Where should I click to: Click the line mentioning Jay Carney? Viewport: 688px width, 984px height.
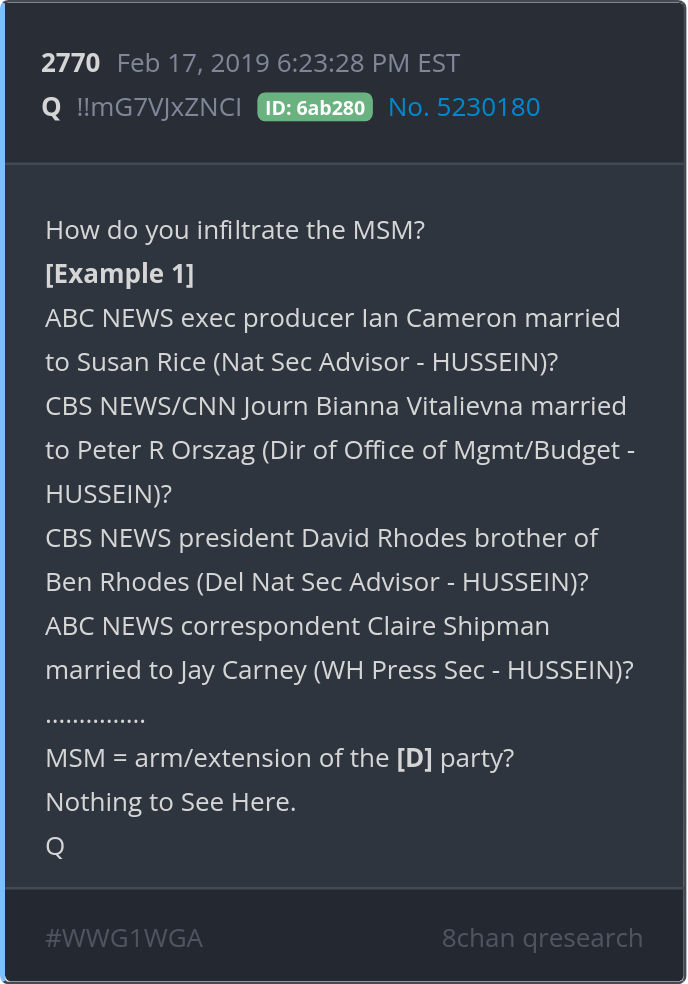tap(340, 670)
